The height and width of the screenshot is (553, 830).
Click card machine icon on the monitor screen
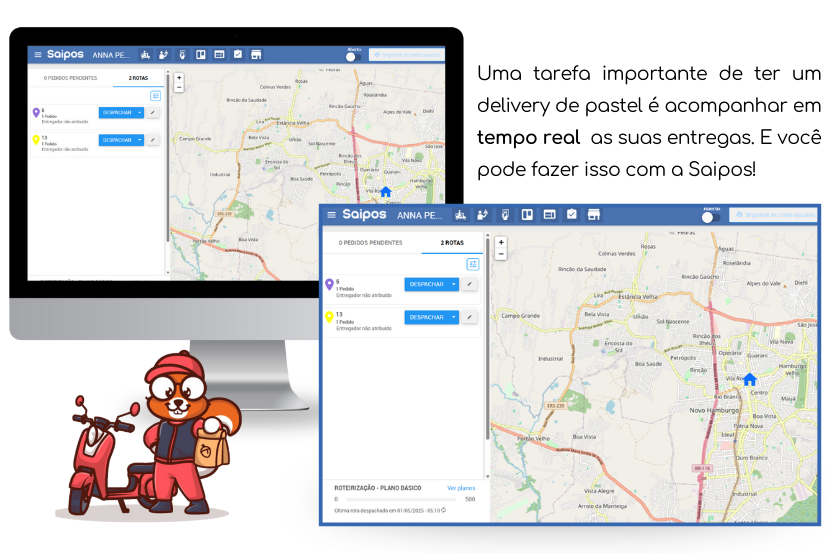pos(182,55)
